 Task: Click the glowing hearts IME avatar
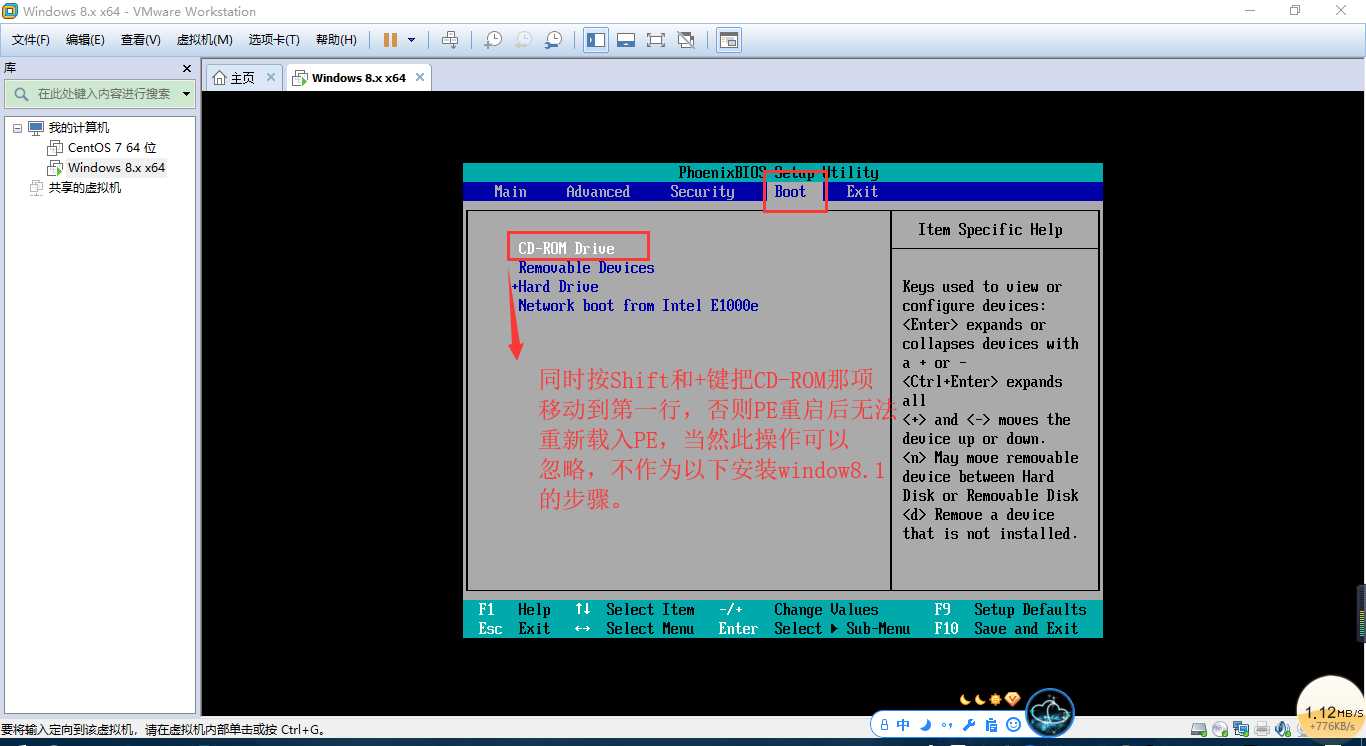click(x=1050, y=713)
